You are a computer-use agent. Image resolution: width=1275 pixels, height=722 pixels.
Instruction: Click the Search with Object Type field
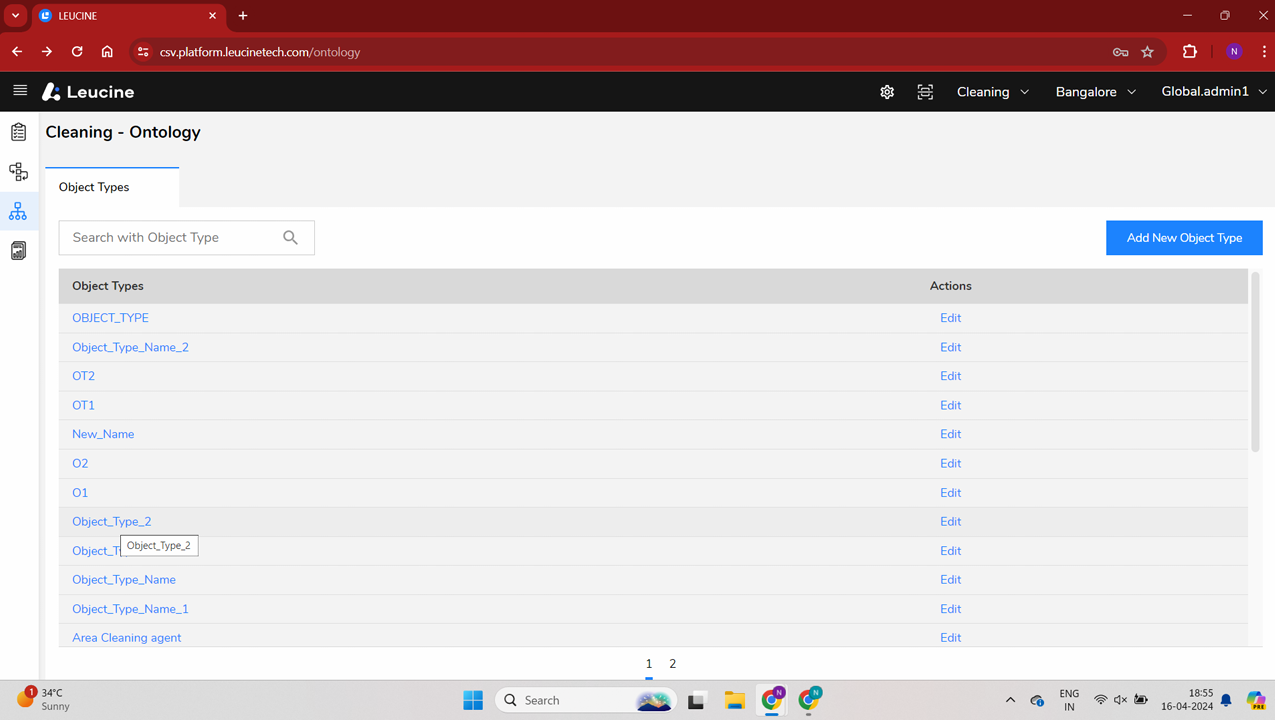tap(170, 238)
